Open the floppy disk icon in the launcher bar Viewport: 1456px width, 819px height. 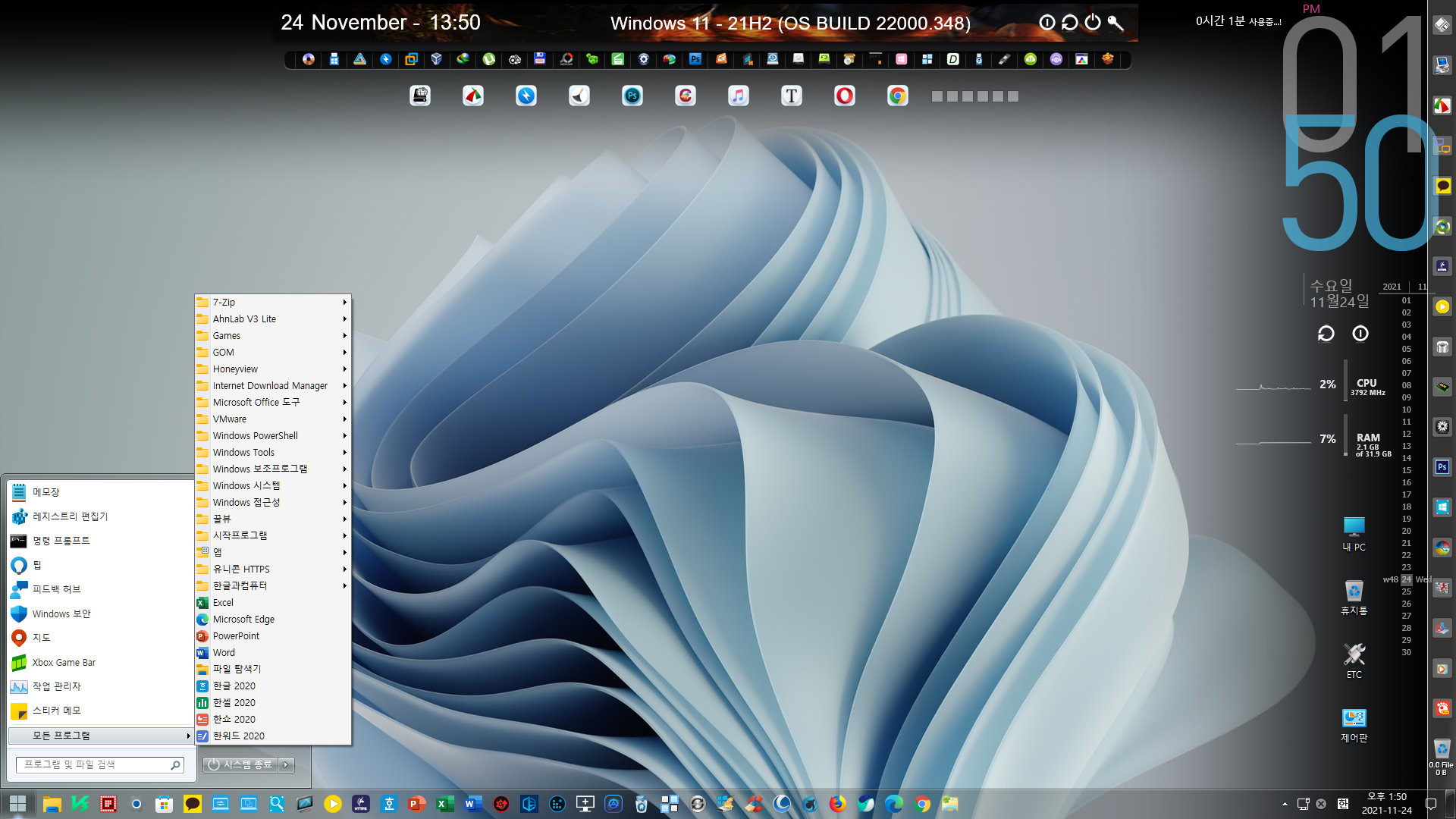click(540, 59)
